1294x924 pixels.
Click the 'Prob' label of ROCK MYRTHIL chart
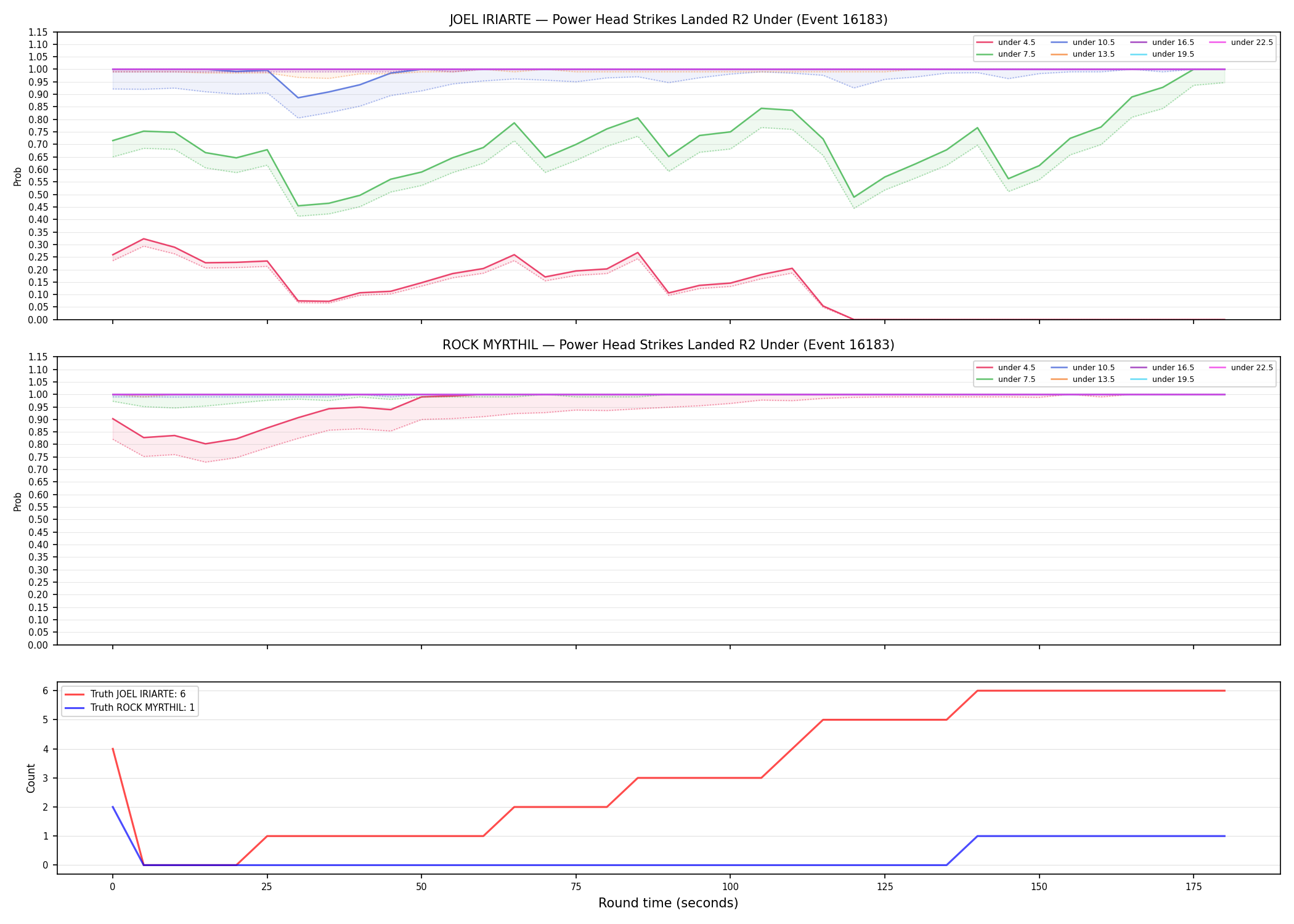pos(18,501)
